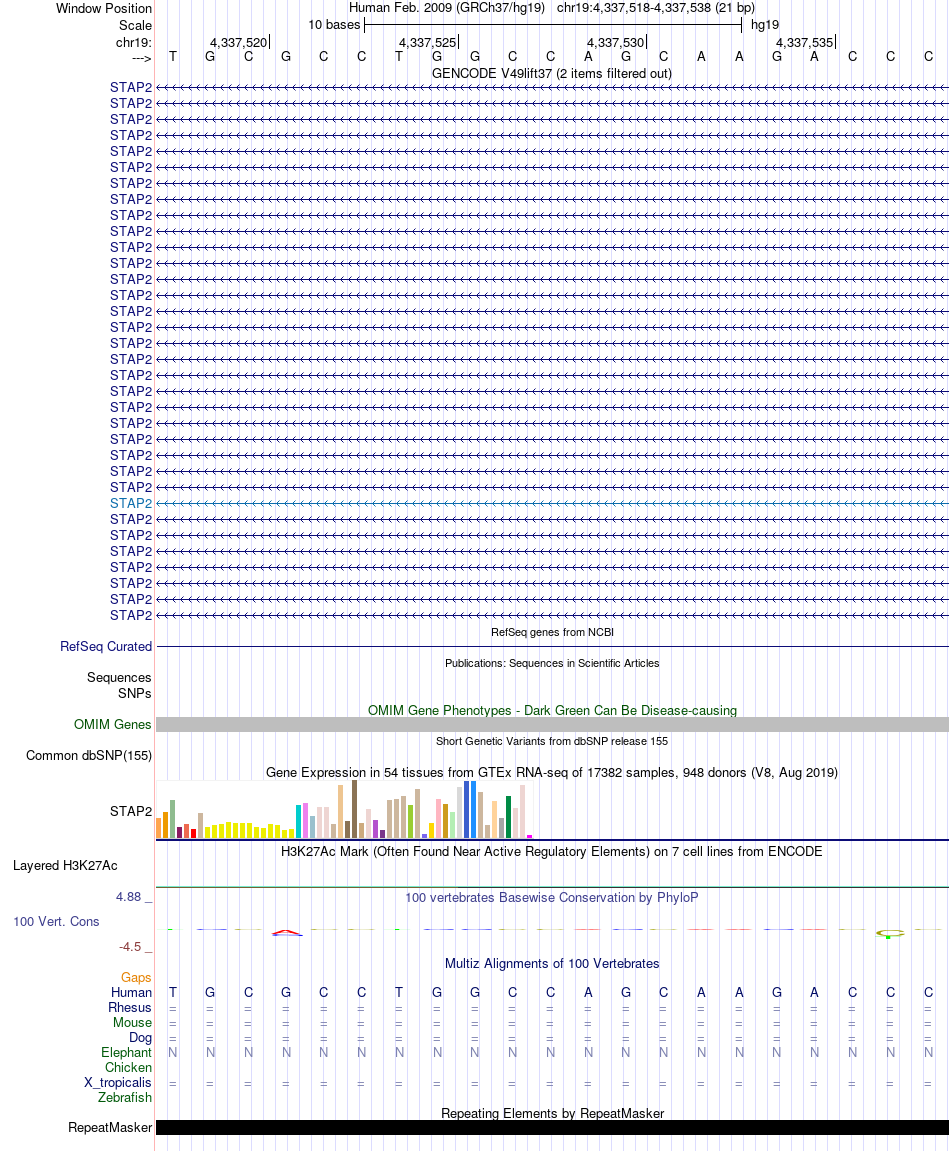Viewport: 950px width, 1151px height.
Task: Select the Rhesus alignment row label
Action: pyautogui.click(x=130, y=1008)
